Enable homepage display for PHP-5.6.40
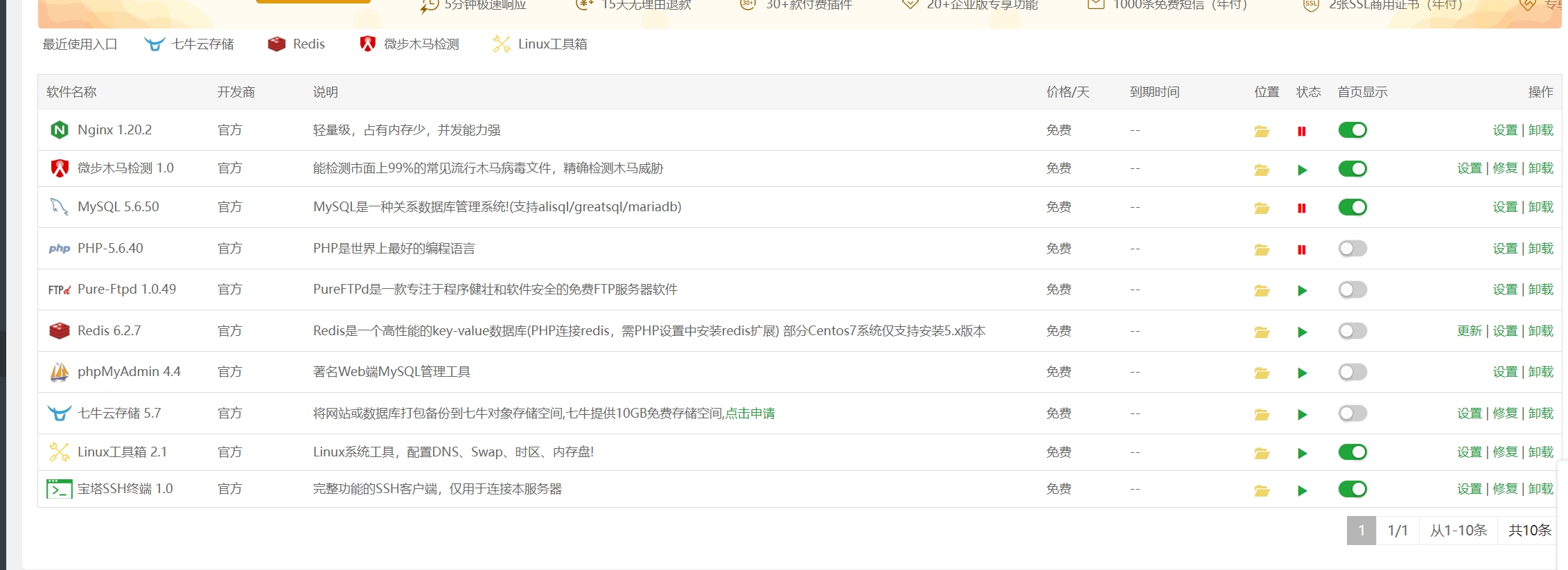The image size is (1568, 570). point(1353,248)
